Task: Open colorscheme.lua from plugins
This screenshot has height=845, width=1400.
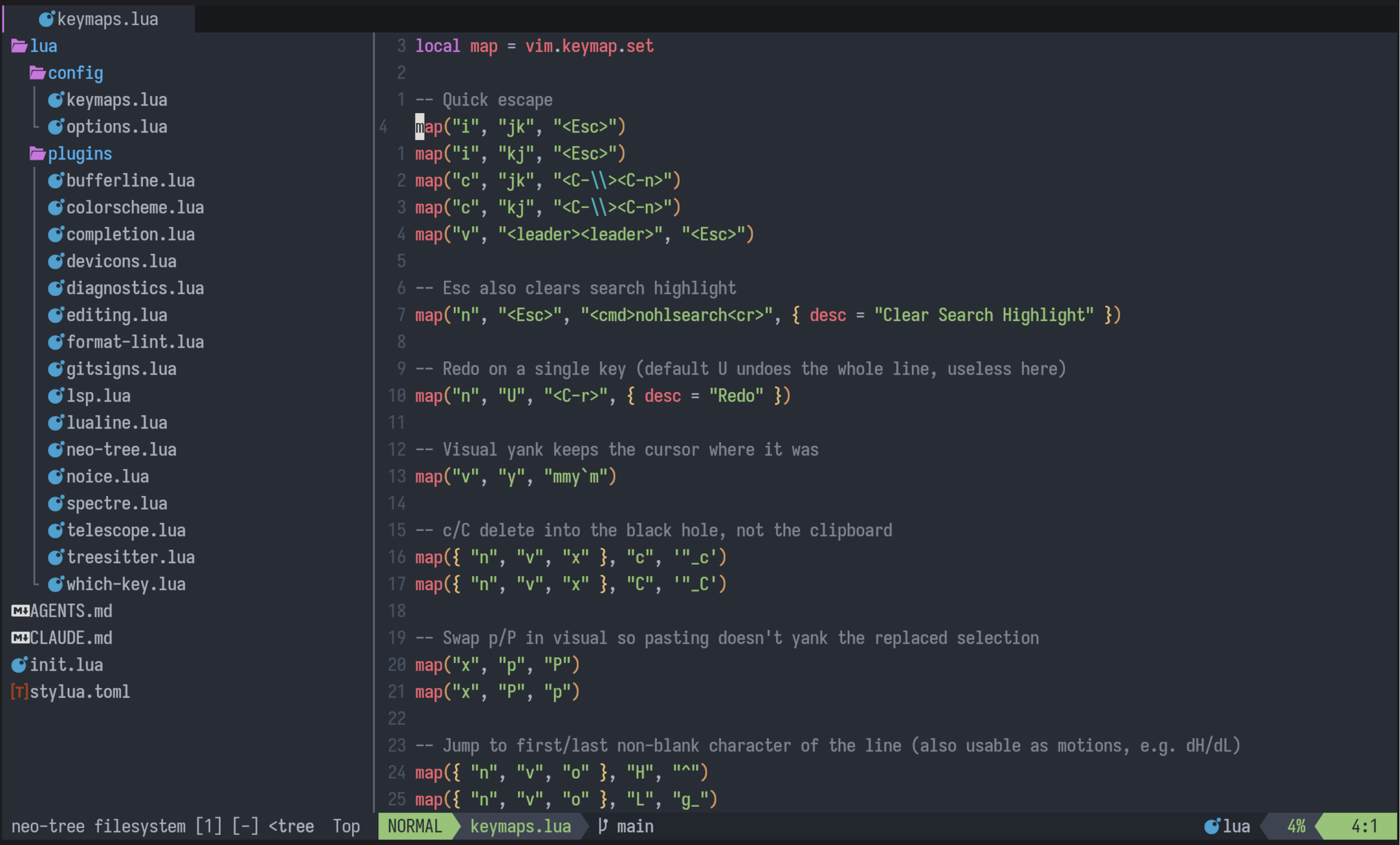Action: tap(135, 207)
